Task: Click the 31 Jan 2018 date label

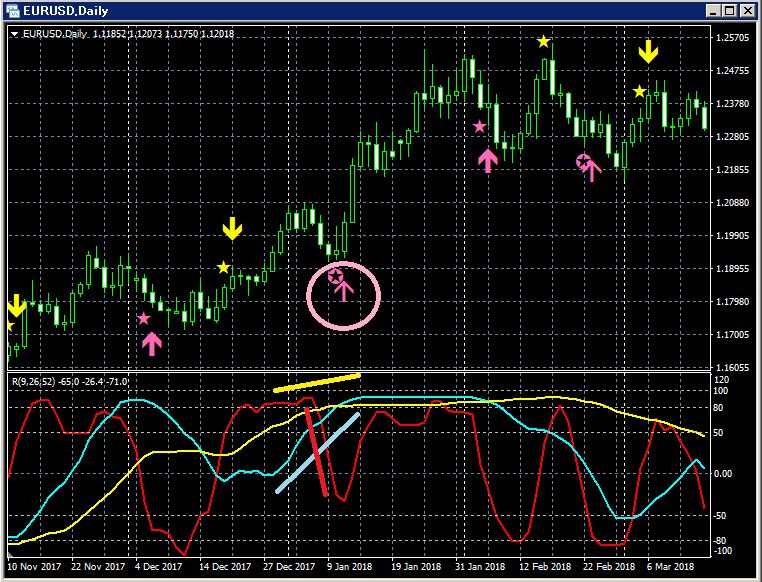Action: point(480,567)
